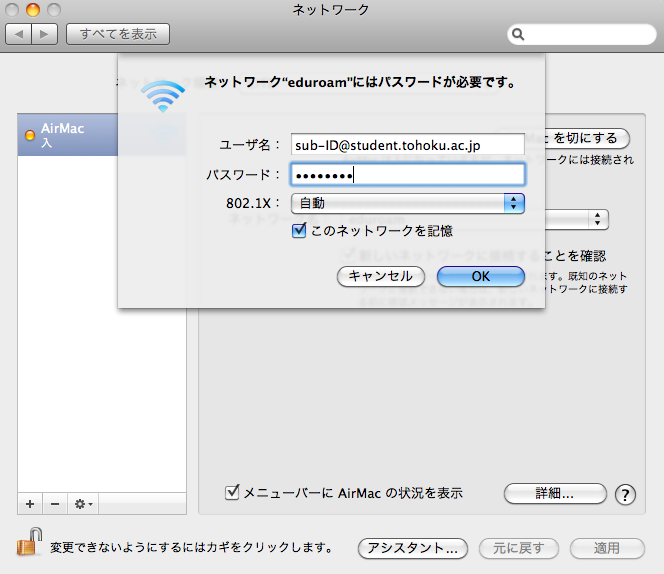
Task: Click the ユーザ名 text field
Action: tap(407, 145)
